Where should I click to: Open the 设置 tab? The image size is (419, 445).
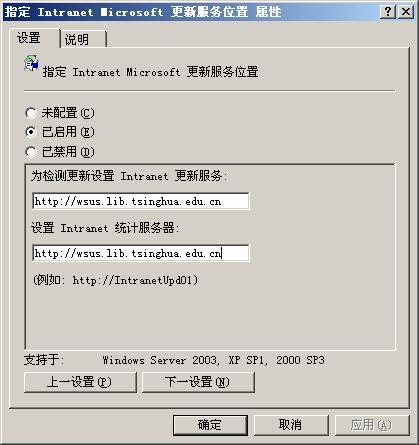(x=35, y=38)
